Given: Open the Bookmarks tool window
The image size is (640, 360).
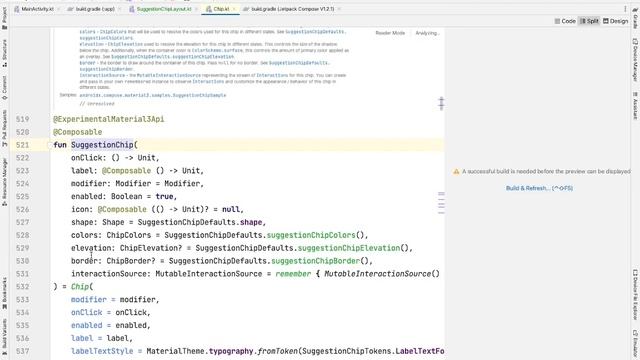Looking at the screenshot, I should coord(4,293).
